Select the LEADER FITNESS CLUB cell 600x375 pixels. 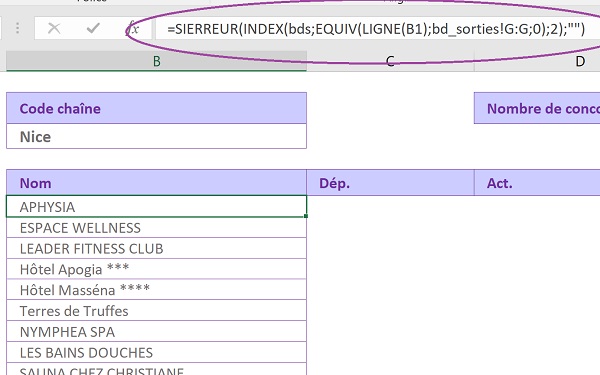coord(157,248)
